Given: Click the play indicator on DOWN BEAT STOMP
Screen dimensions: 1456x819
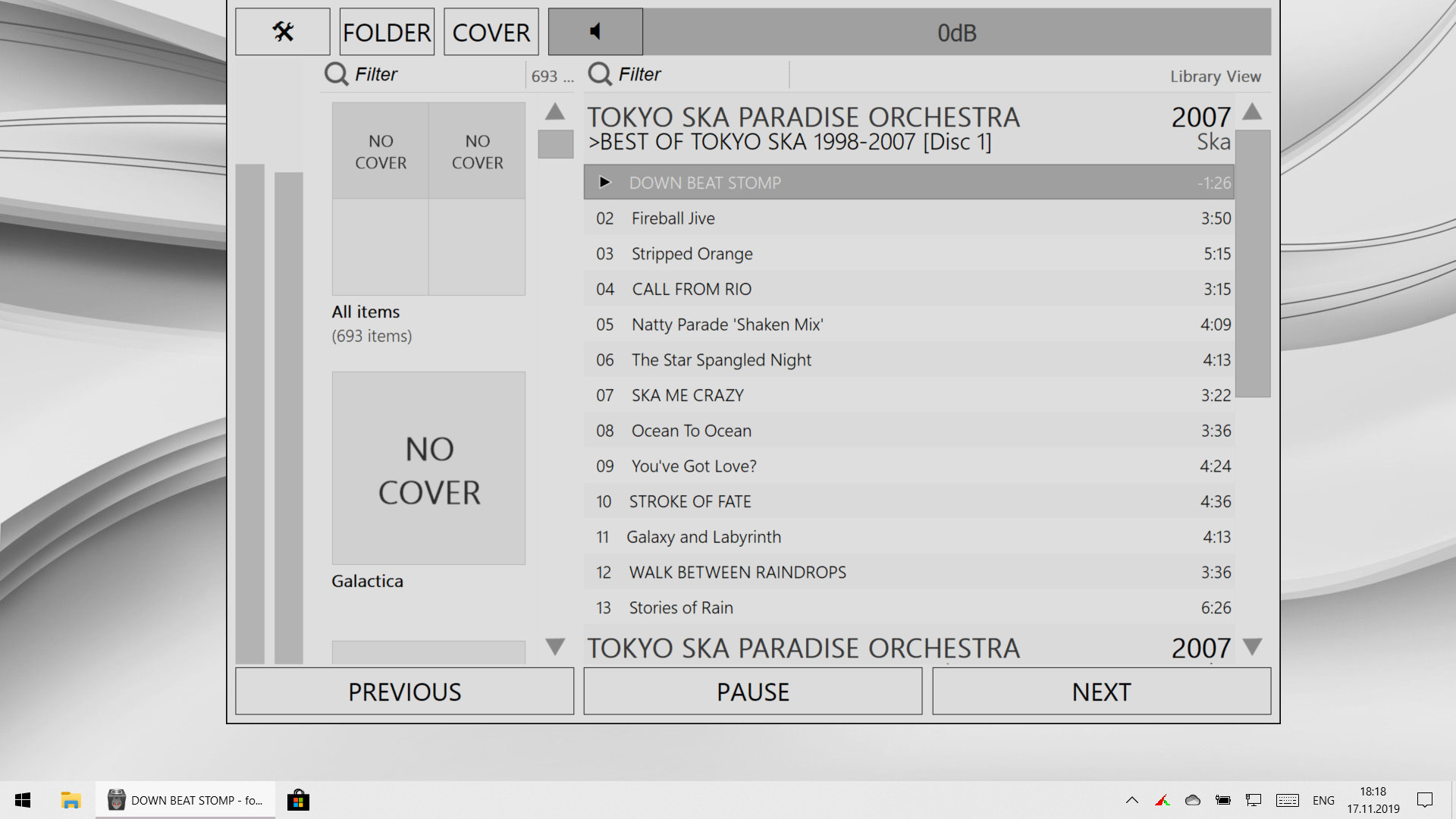Looking at the screenshot, I should (x=604, y=182).
